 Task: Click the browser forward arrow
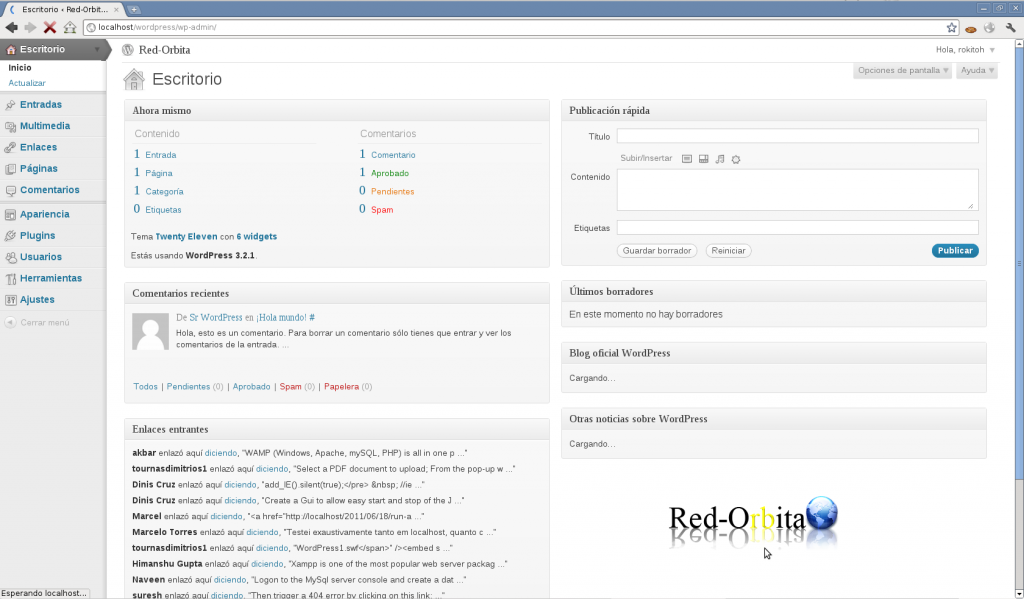[x=30, y=27]
